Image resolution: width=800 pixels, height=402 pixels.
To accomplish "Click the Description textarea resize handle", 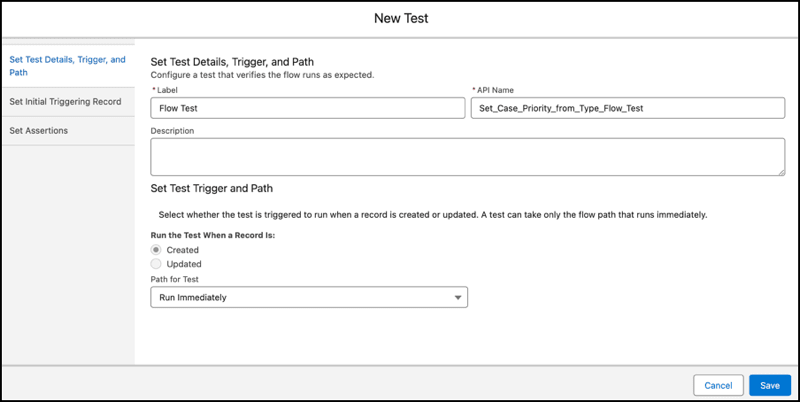I will 782,172.
